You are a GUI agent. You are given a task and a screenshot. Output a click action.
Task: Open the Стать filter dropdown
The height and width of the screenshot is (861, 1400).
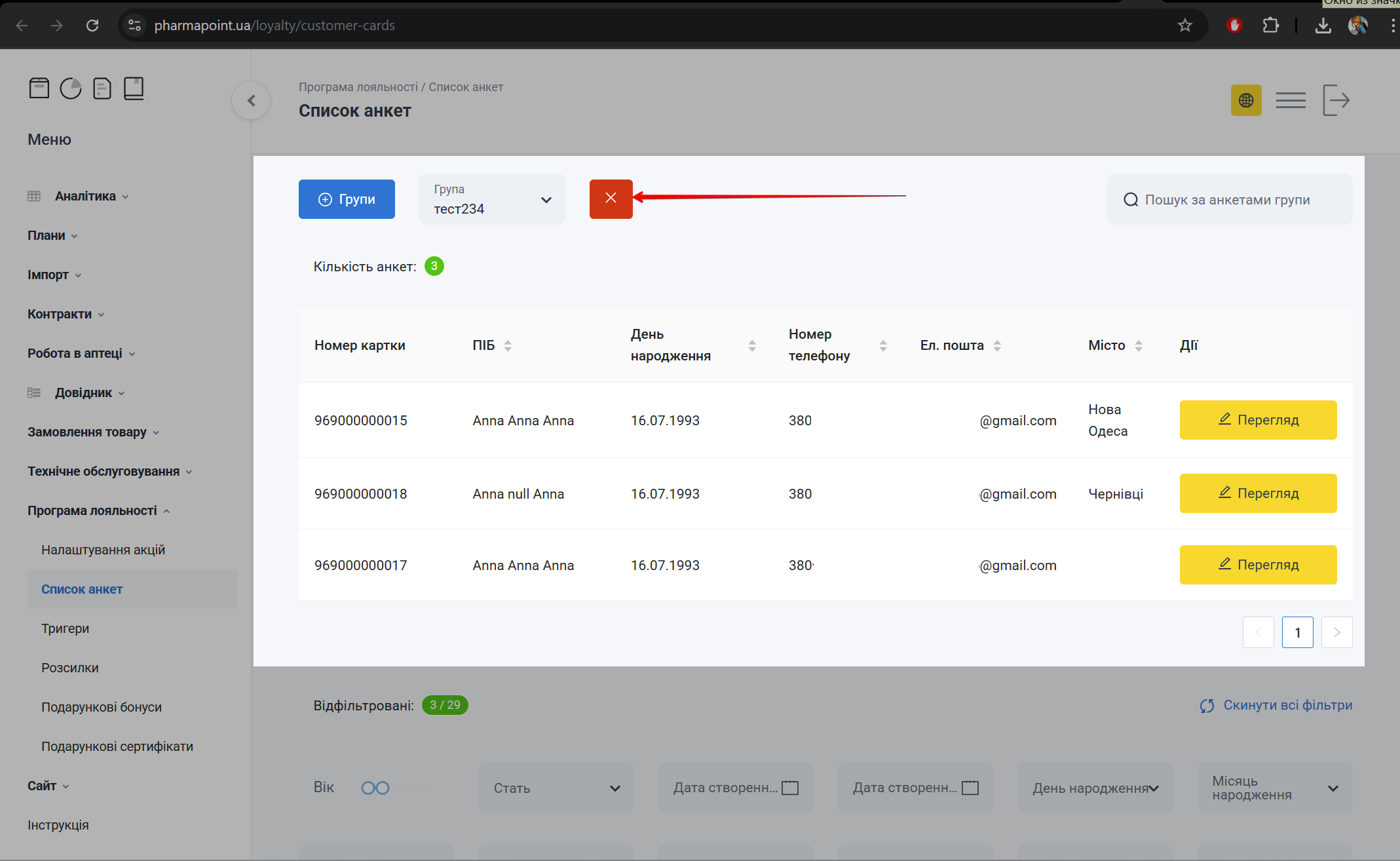[x=556, y=788]
